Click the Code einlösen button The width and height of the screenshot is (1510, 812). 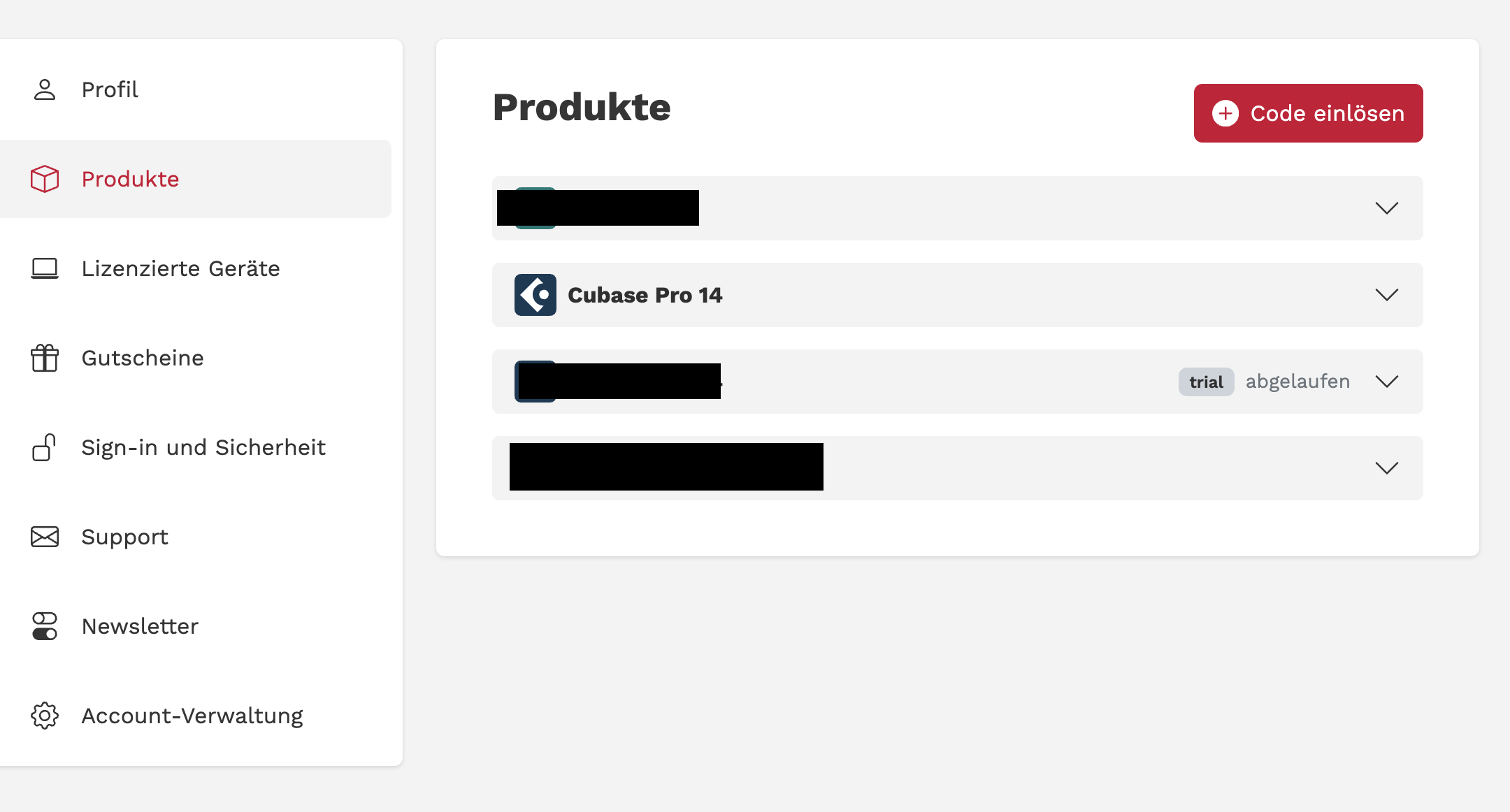tap(1307, 113)
